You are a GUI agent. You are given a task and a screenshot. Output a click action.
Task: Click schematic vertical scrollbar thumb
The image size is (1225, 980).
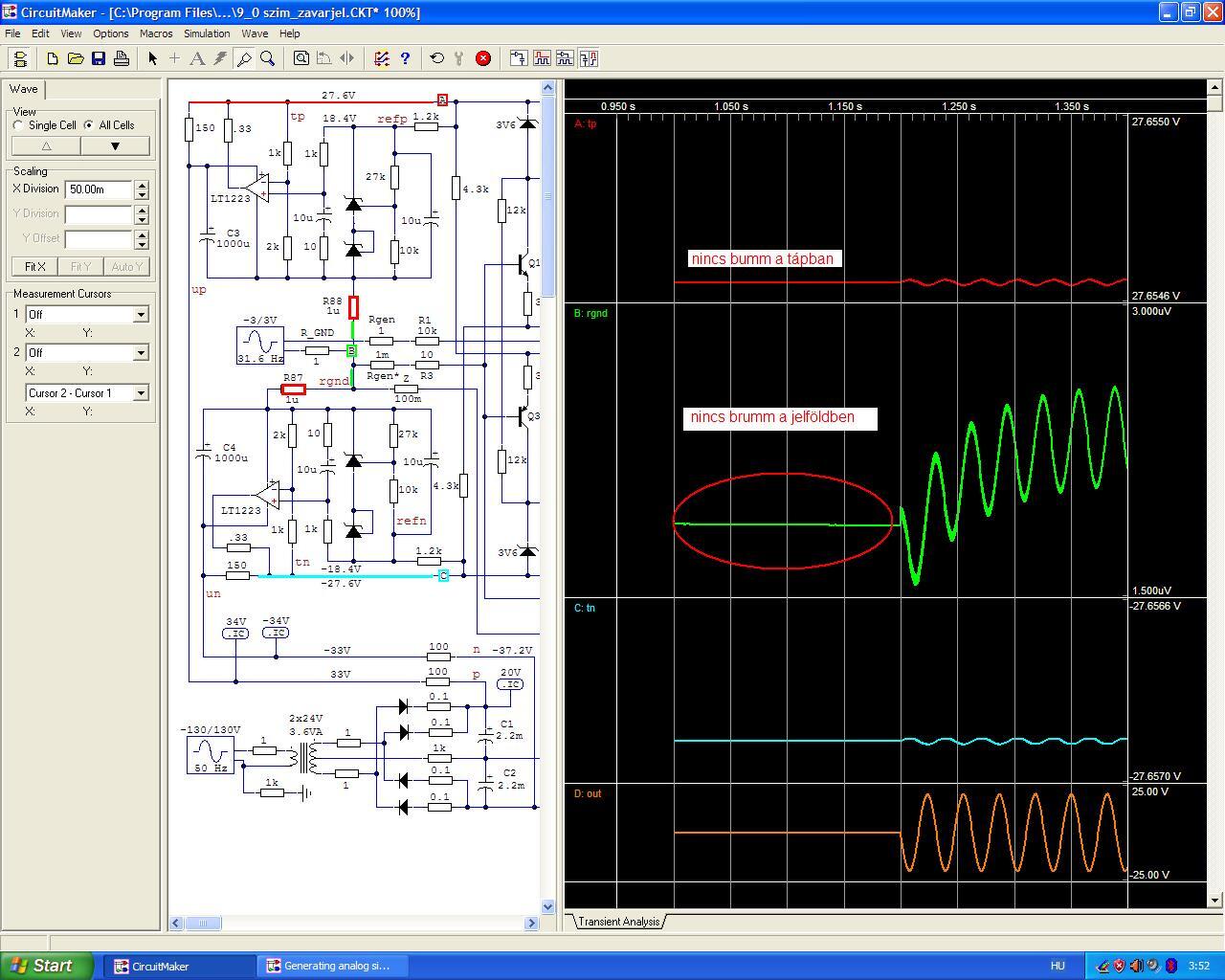(x=547, y=196)
